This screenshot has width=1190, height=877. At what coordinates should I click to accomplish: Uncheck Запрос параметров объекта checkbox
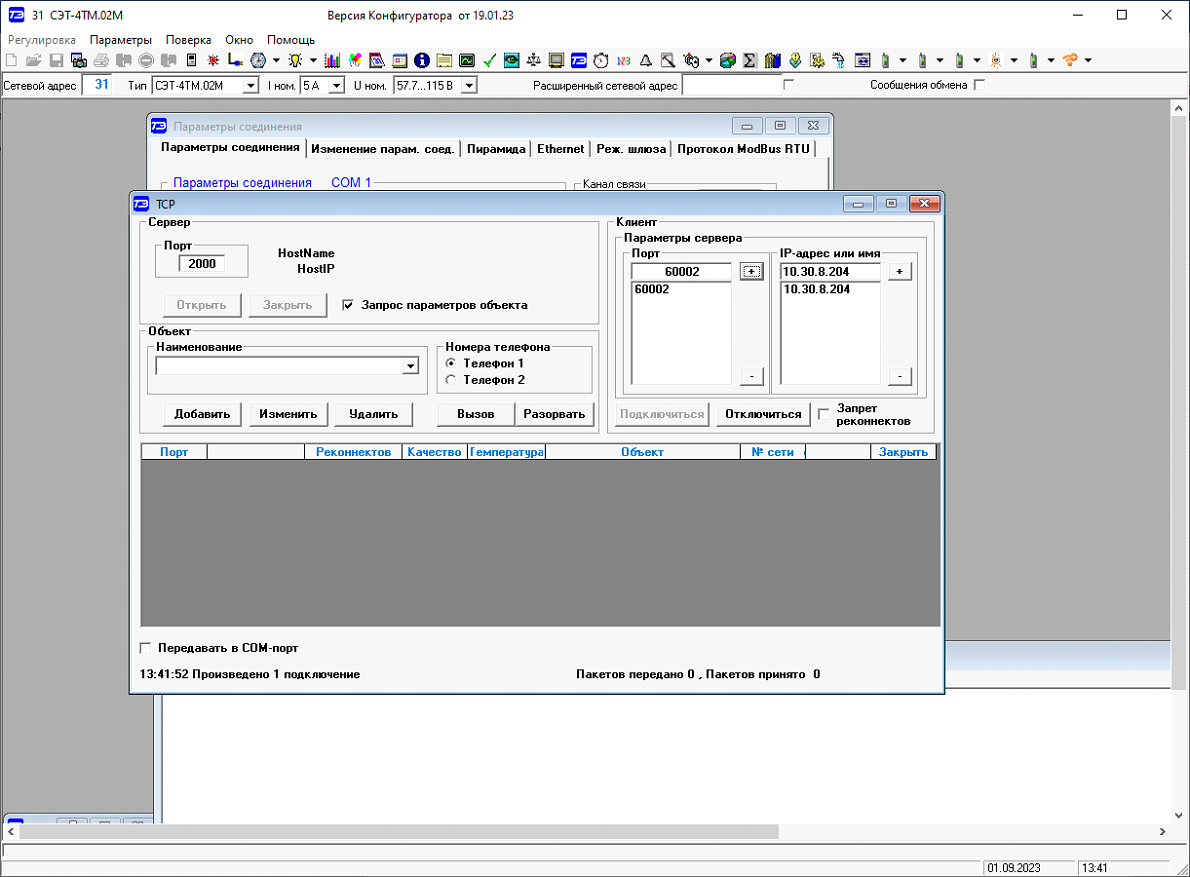click(348, 305)
